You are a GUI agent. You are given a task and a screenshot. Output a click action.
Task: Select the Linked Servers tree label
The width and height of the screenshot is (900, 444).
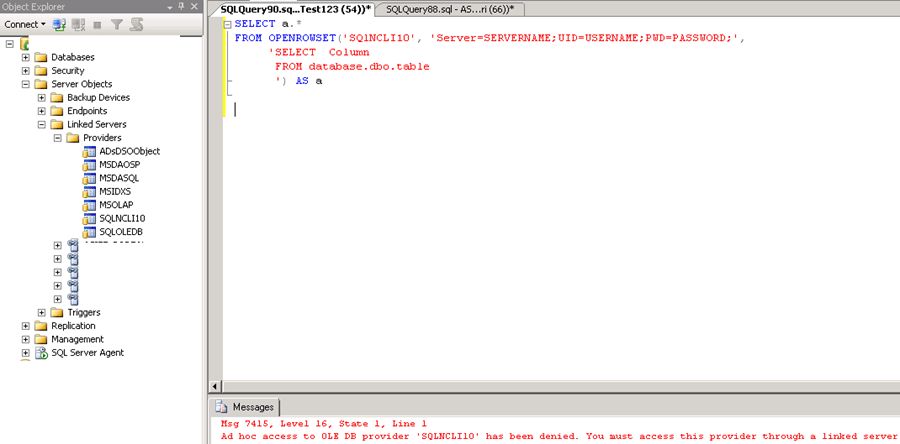pyautogui.click(x=96, y=124)
